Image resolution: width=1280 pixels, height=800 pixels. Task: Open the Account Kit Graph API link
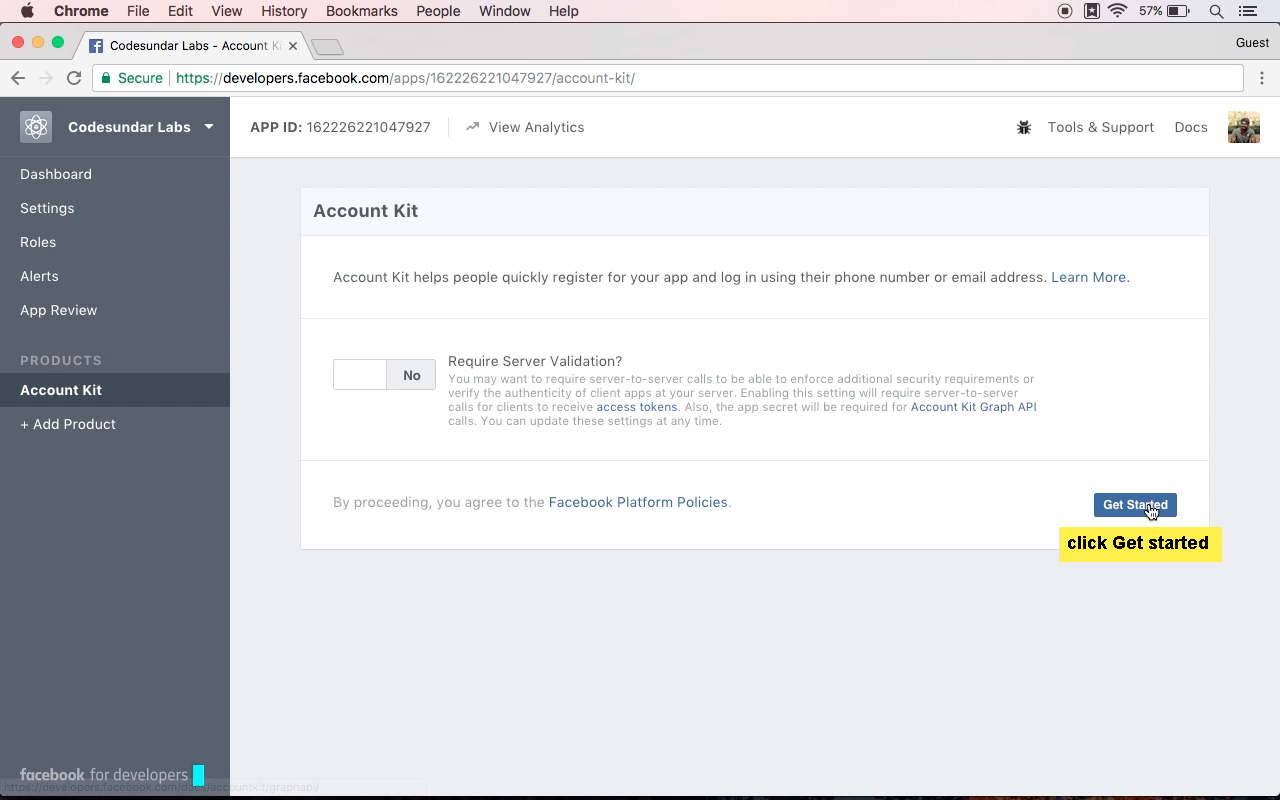[x=973, y=407]
